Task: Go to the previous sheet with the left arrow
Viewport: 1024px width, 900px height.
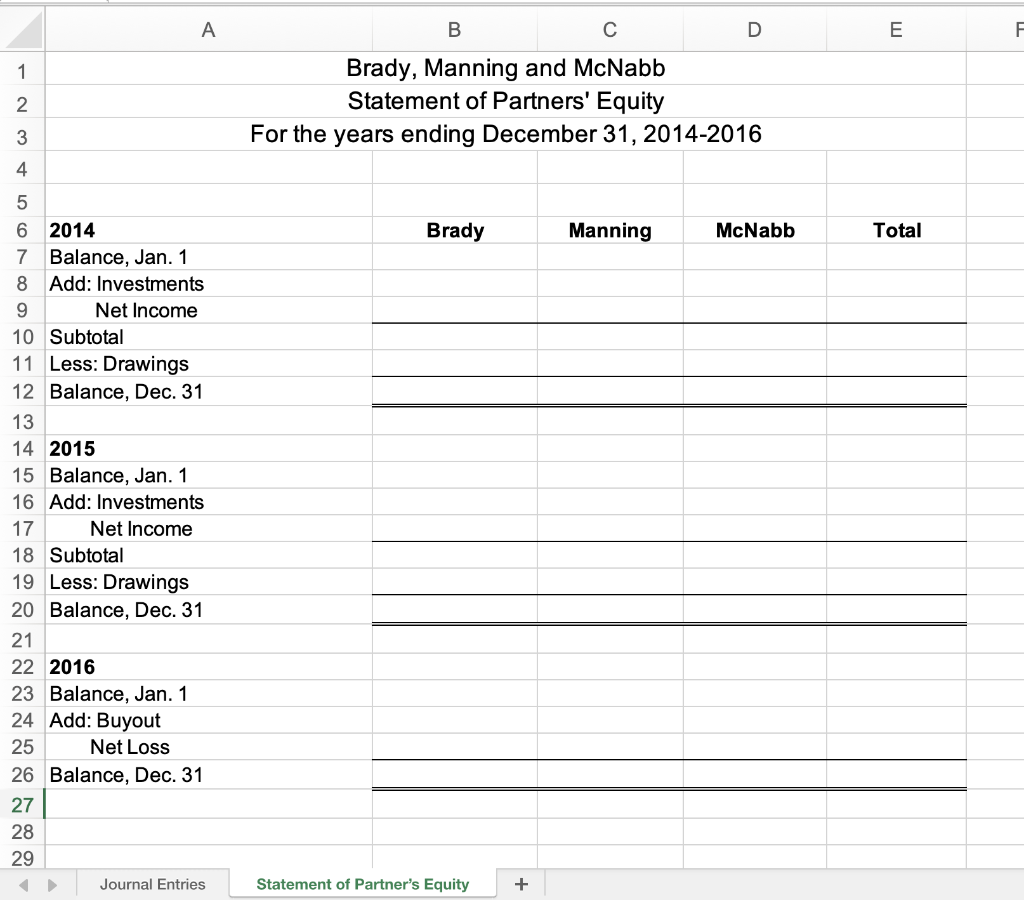Action: [x=24, y=885]
